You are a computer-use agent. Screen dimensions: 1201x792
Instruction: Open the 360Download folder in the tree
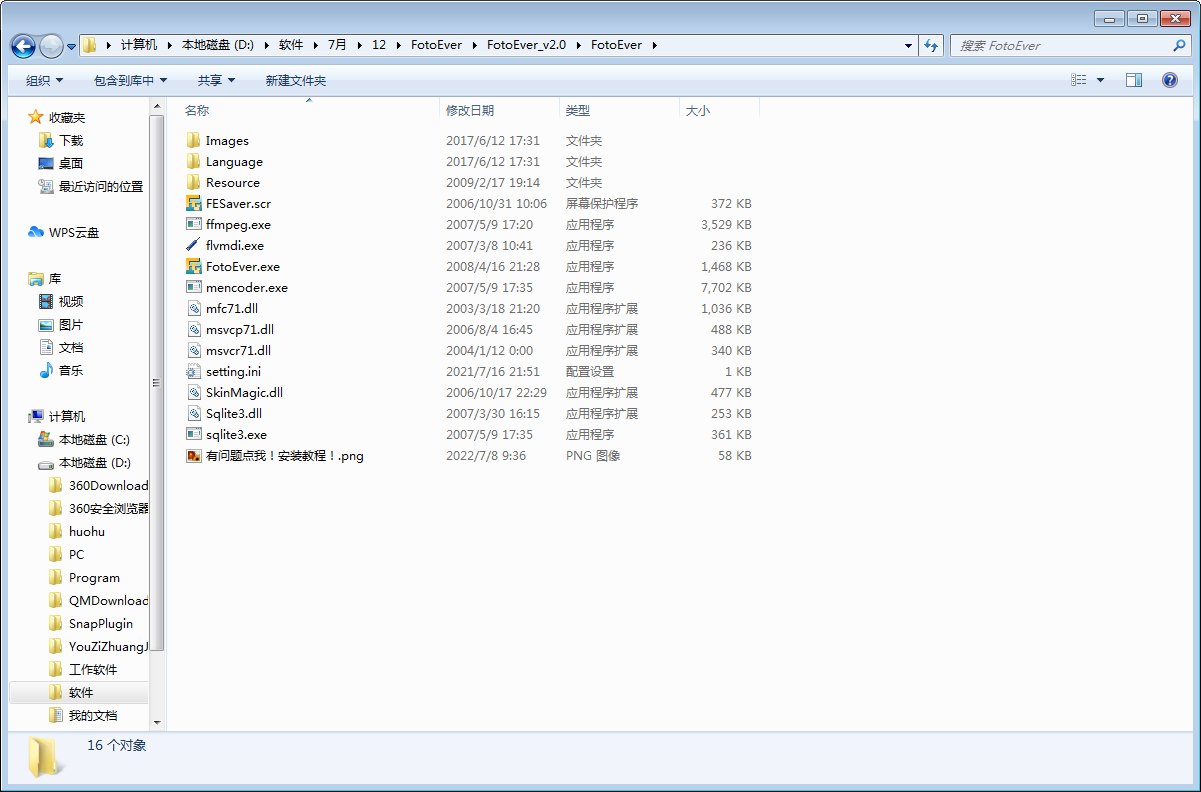[x=108, y=485]
